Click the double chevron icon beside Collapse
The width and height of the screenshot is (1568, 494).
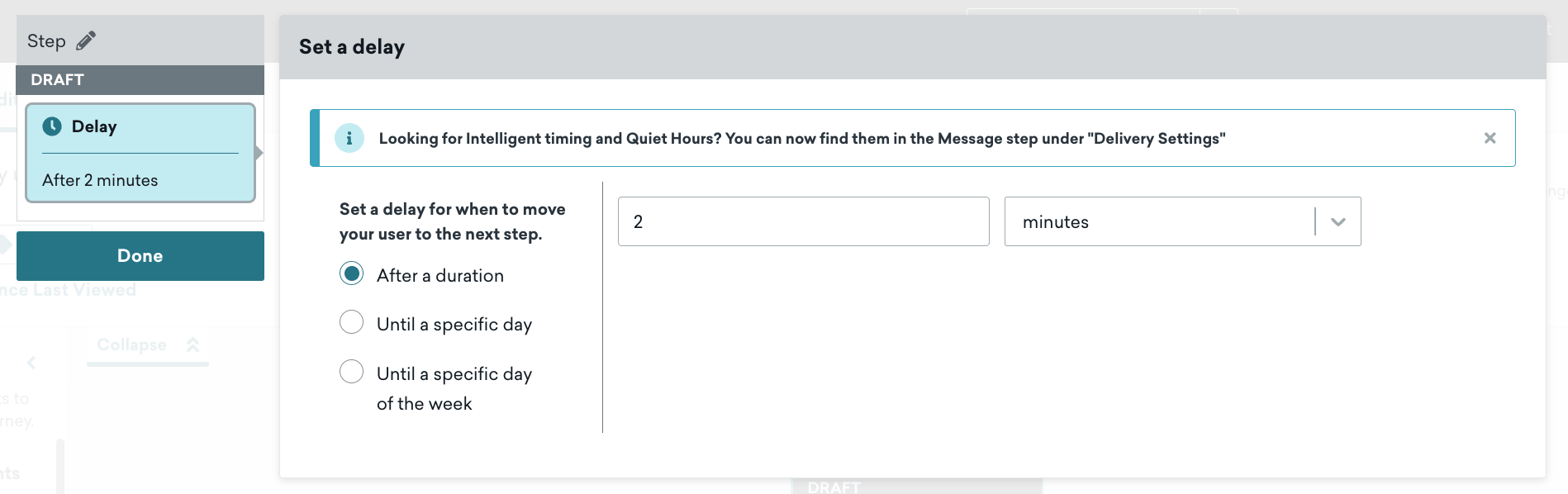(x=192, y=344)
